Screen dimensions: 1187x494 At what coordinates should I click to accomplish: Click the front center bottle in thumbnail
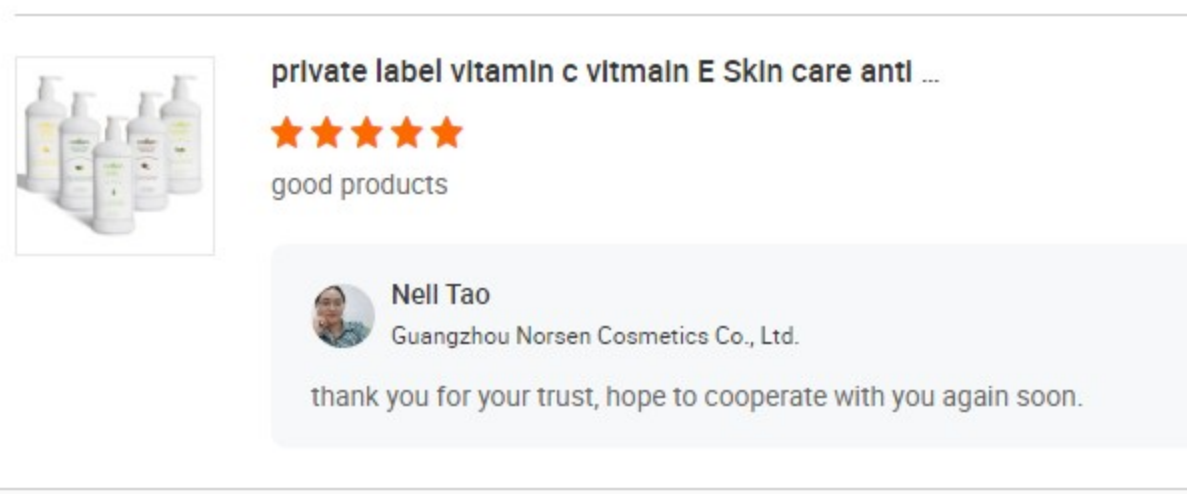coord(113,180)
